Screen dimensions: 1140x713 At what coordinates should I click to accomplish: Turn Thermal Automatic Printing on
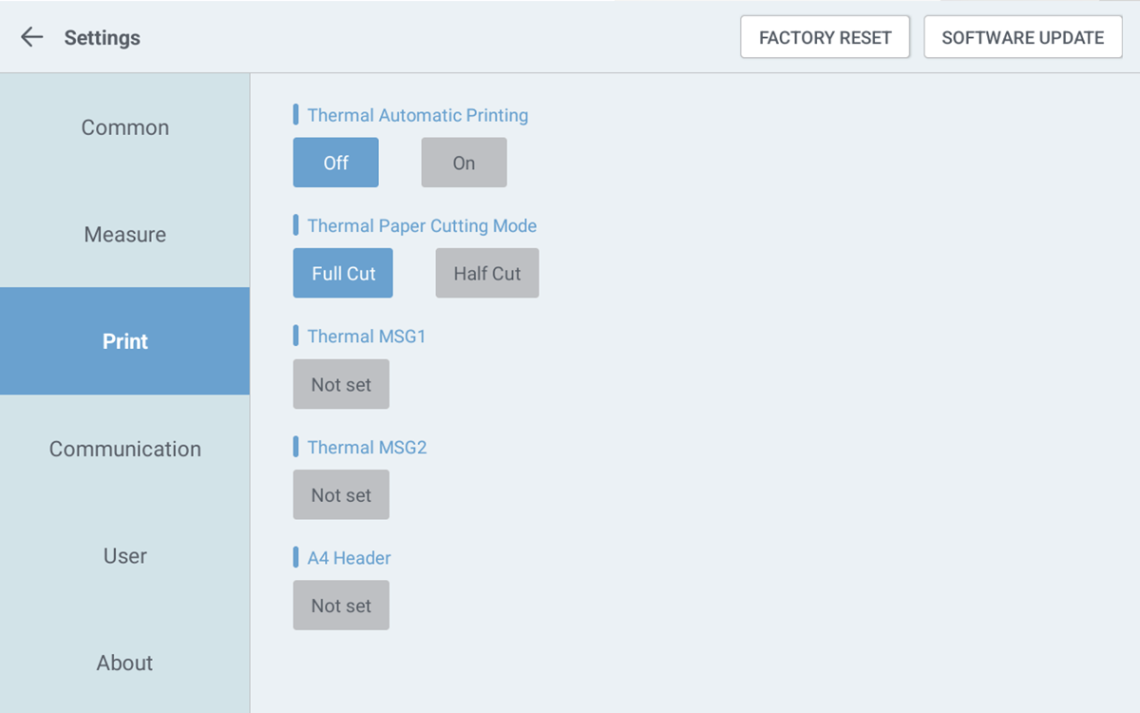tap(463, 163)
